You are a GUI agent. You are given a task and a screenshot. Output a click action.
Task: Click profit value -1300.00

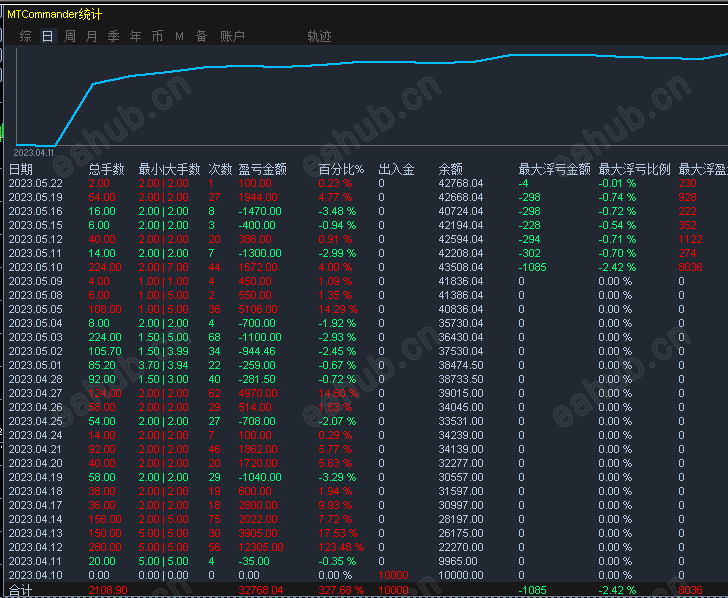click(x=260, y=253)
